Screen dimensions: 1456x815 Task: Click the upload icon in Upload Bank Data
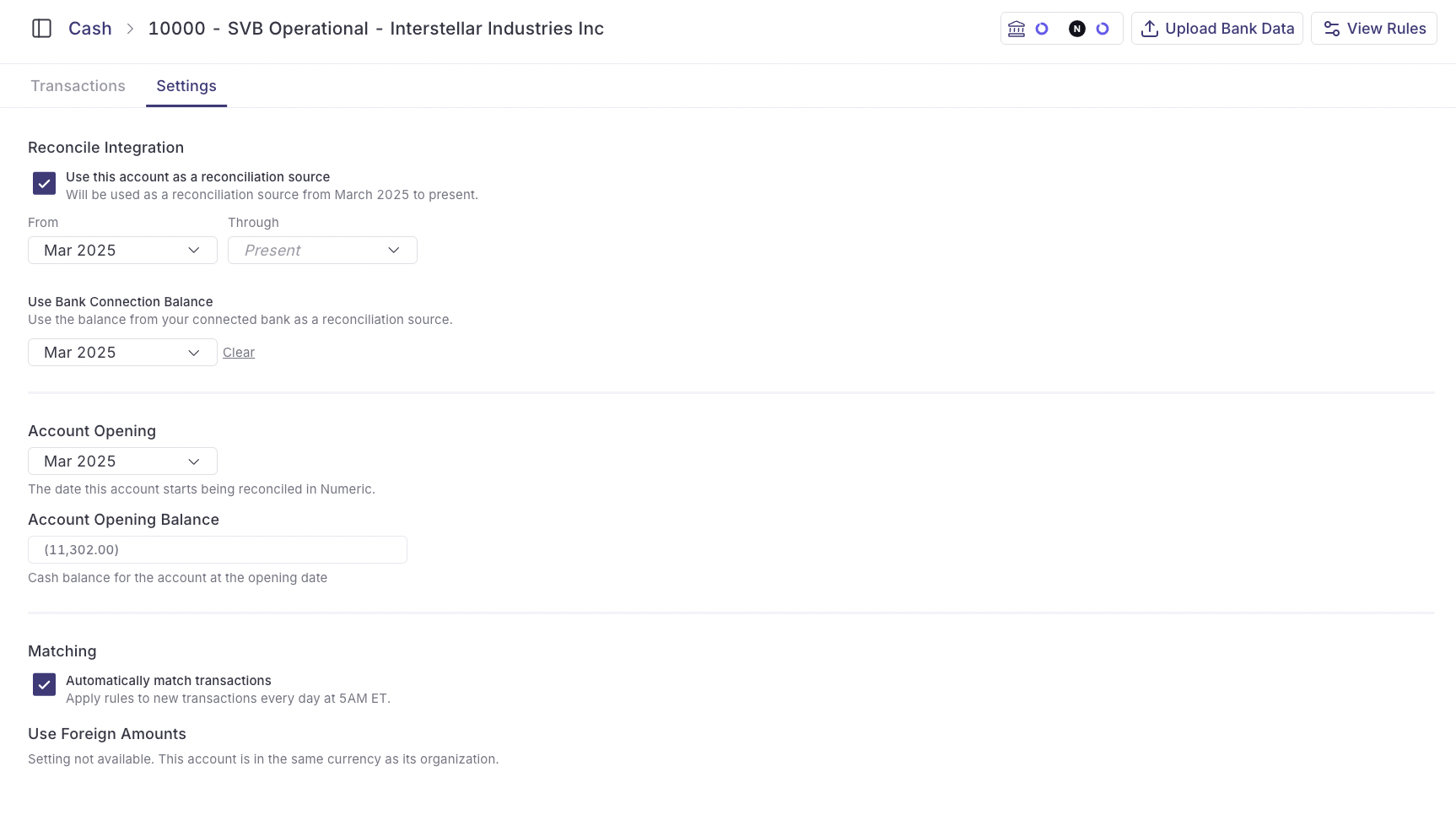[1149, 29]
